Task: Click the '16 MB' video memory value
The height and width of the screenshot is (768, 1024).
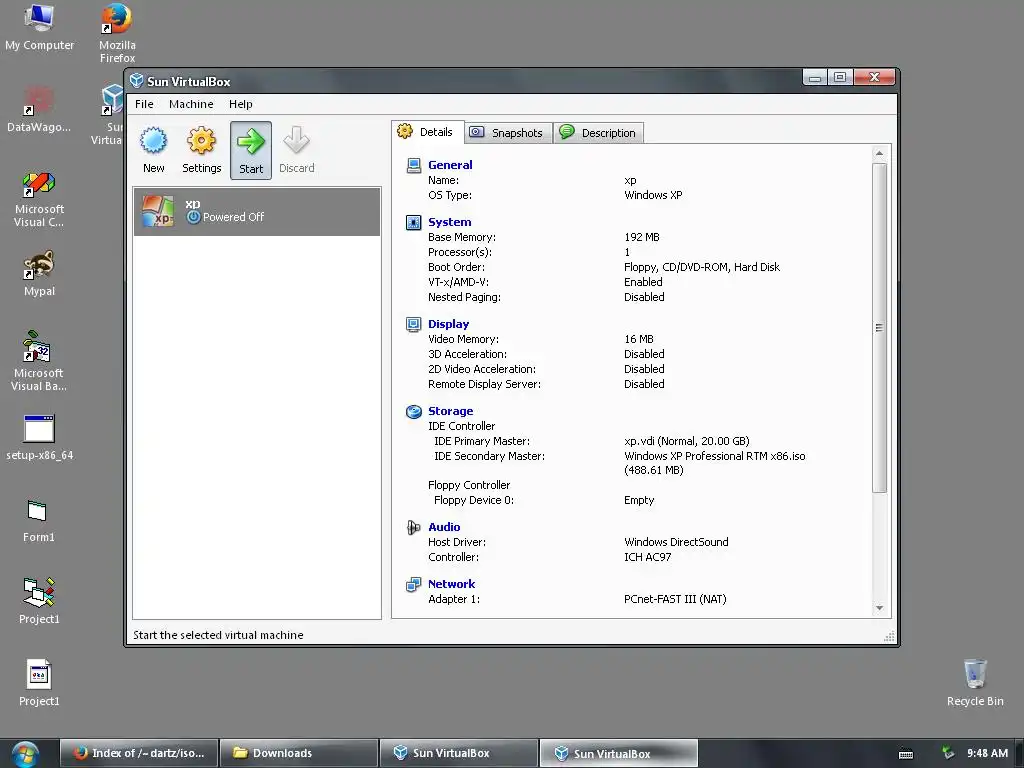Action: click(639, 339)
